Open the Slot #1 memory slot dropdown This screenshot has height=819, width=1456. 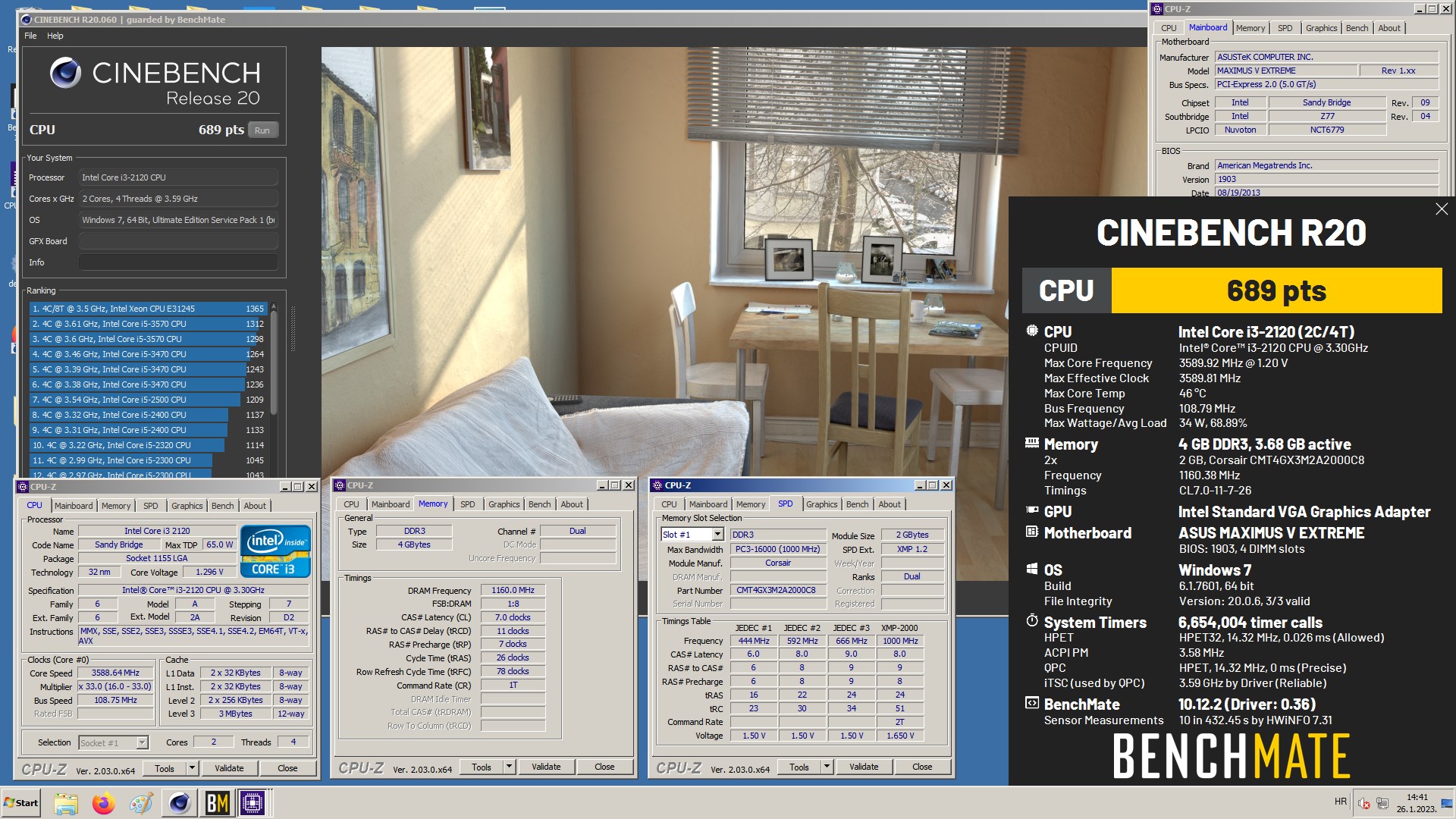click(x=717, y=535)
